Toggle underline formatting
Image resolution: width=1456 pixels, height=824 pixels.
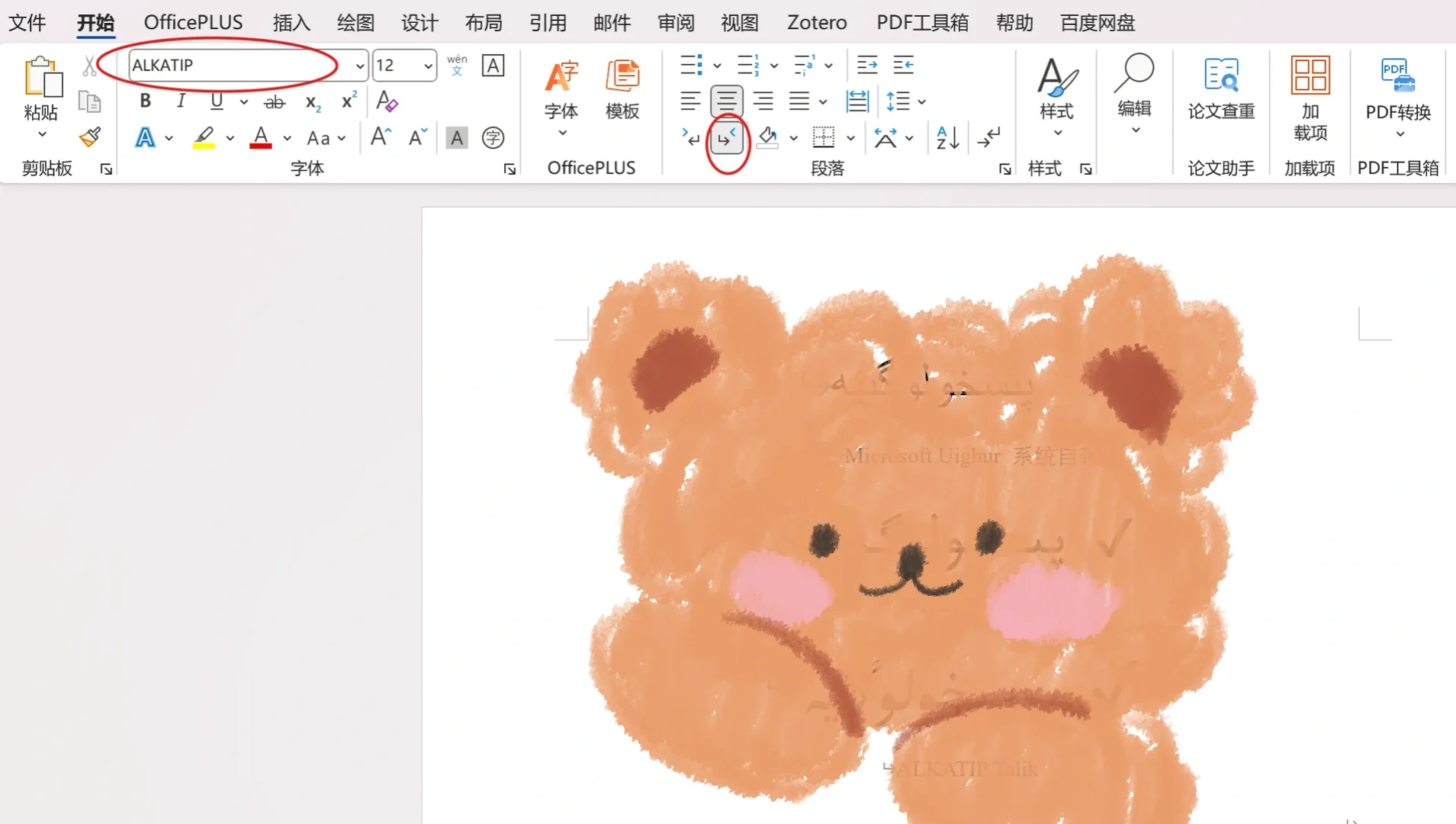coord(217,101)
